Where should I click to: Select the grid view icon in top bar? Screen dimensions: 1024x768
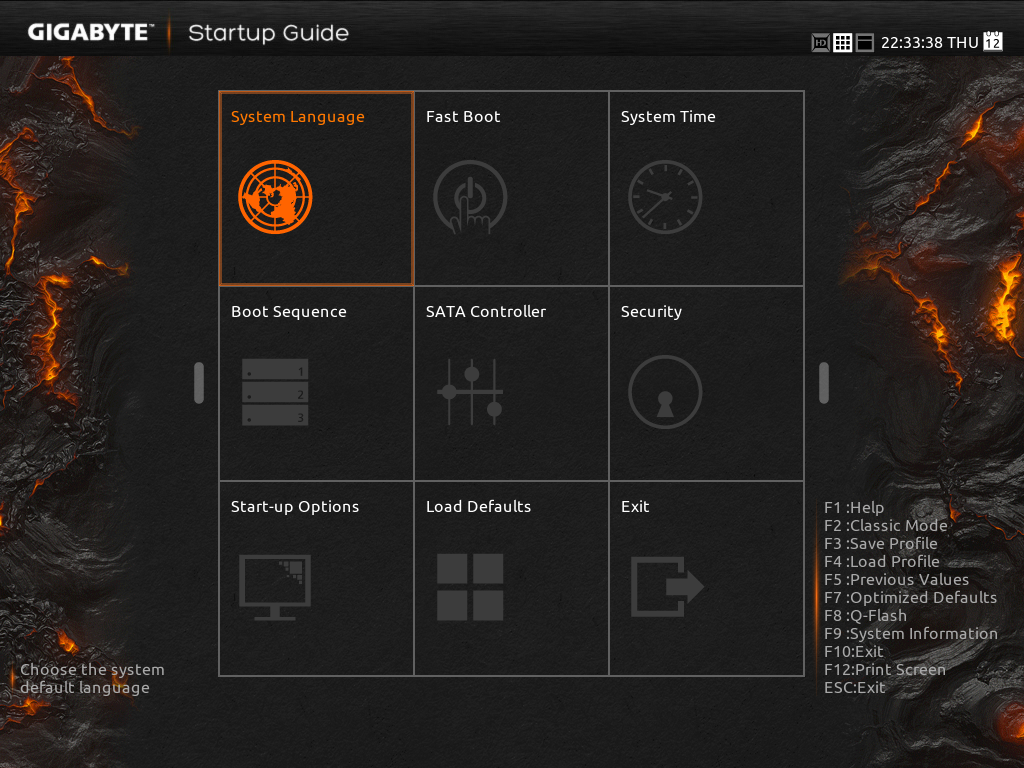pos(842,43)
